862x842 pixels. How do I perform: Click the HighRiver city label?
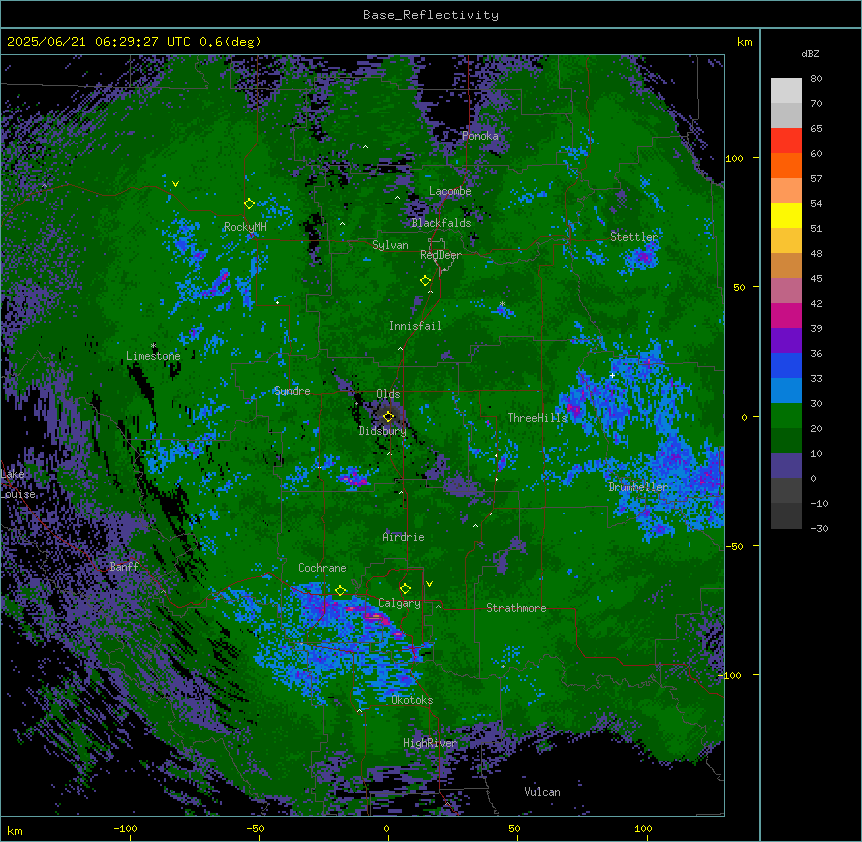point(430,743)
